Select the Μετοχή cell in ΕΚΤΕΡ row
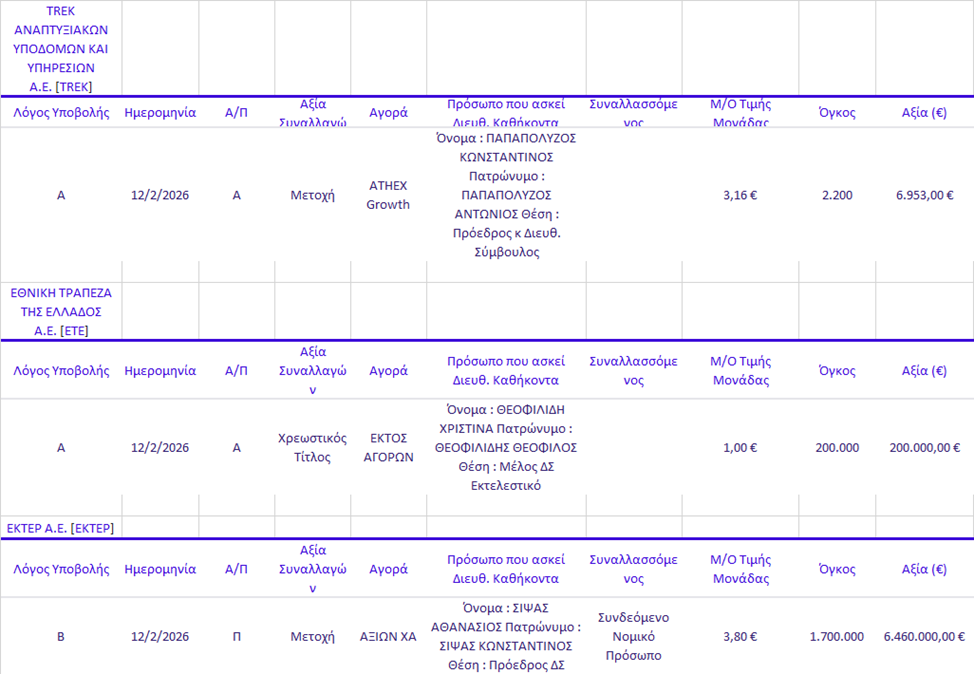 [x=312, y=636]
